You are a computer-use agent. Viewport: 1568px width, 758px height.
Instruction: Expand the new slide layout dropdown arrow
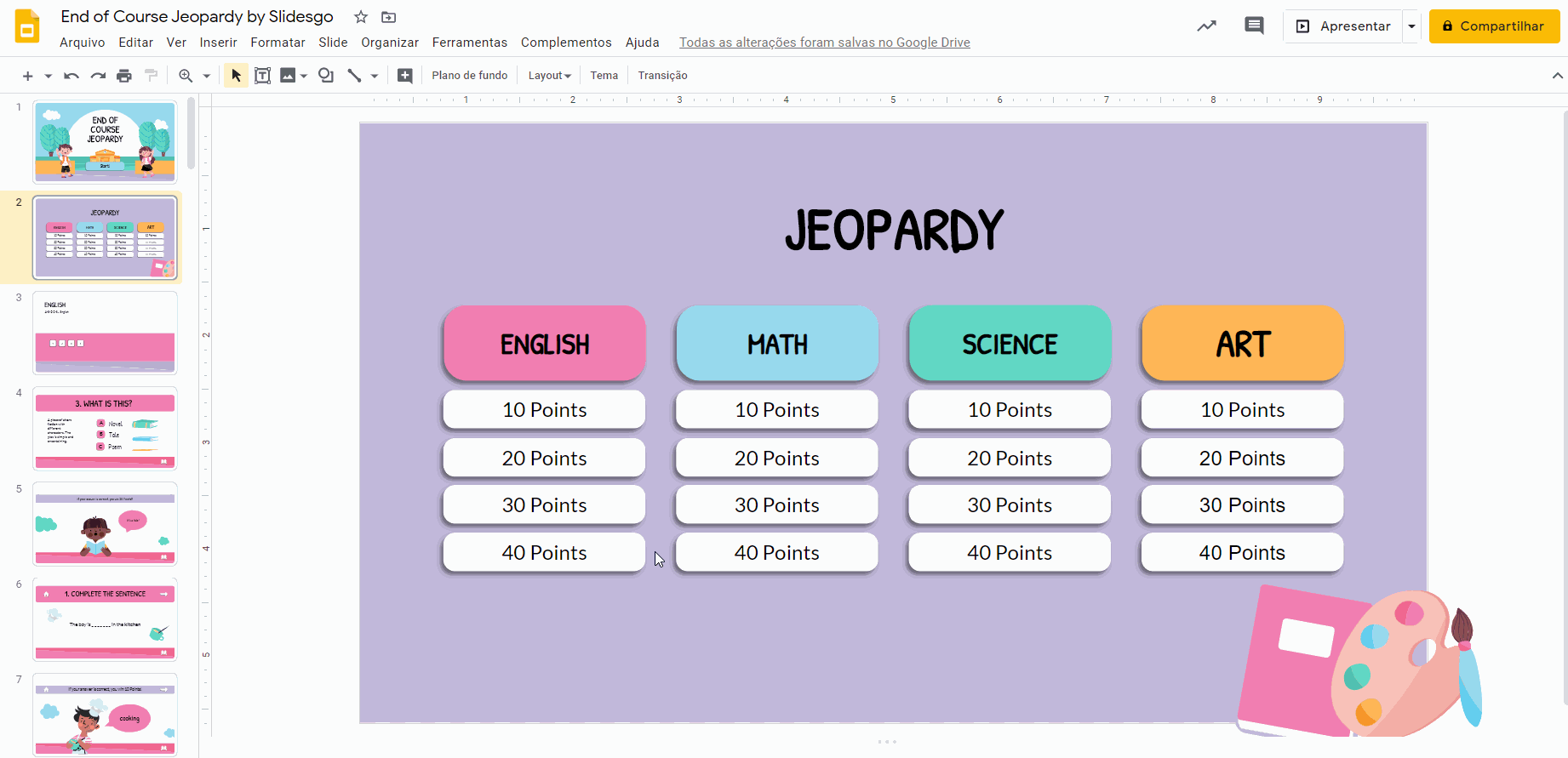[48, 76]
